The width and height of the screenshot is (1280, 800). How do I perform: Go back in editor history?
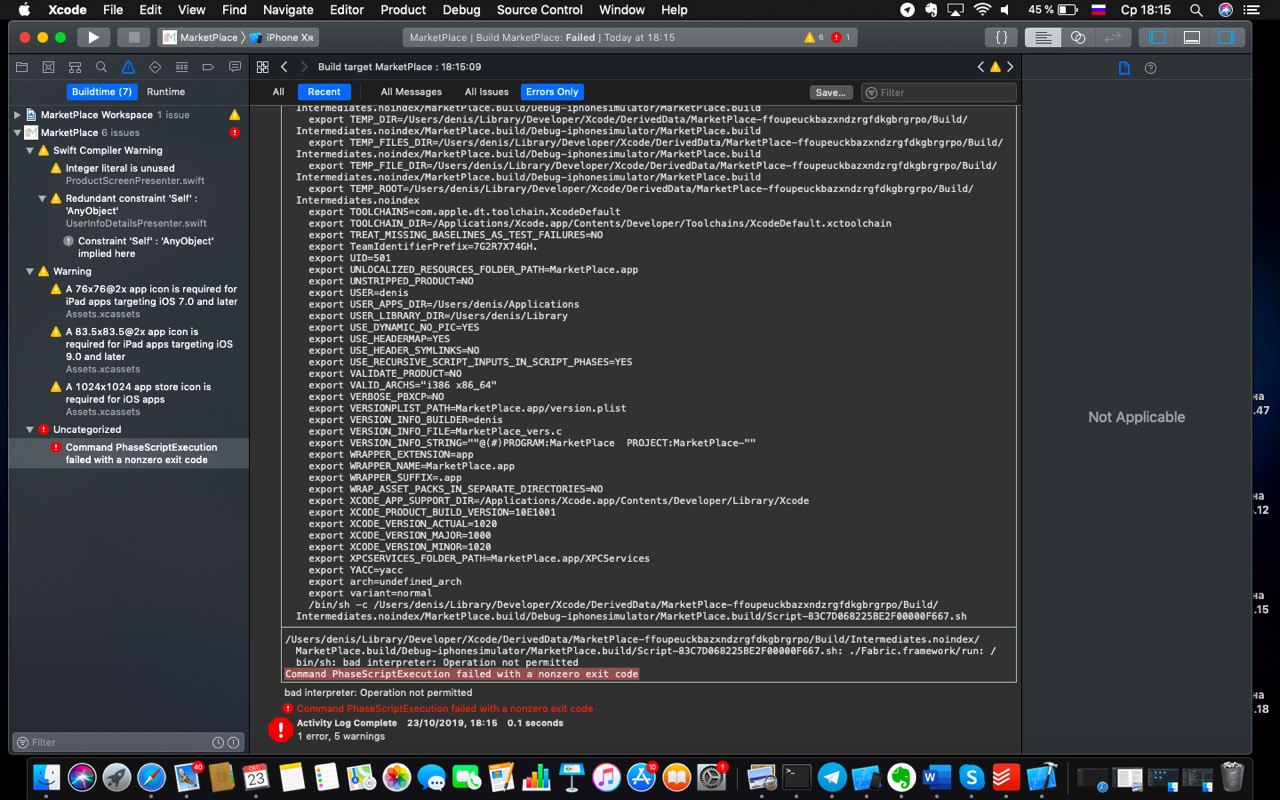(284, 67)
